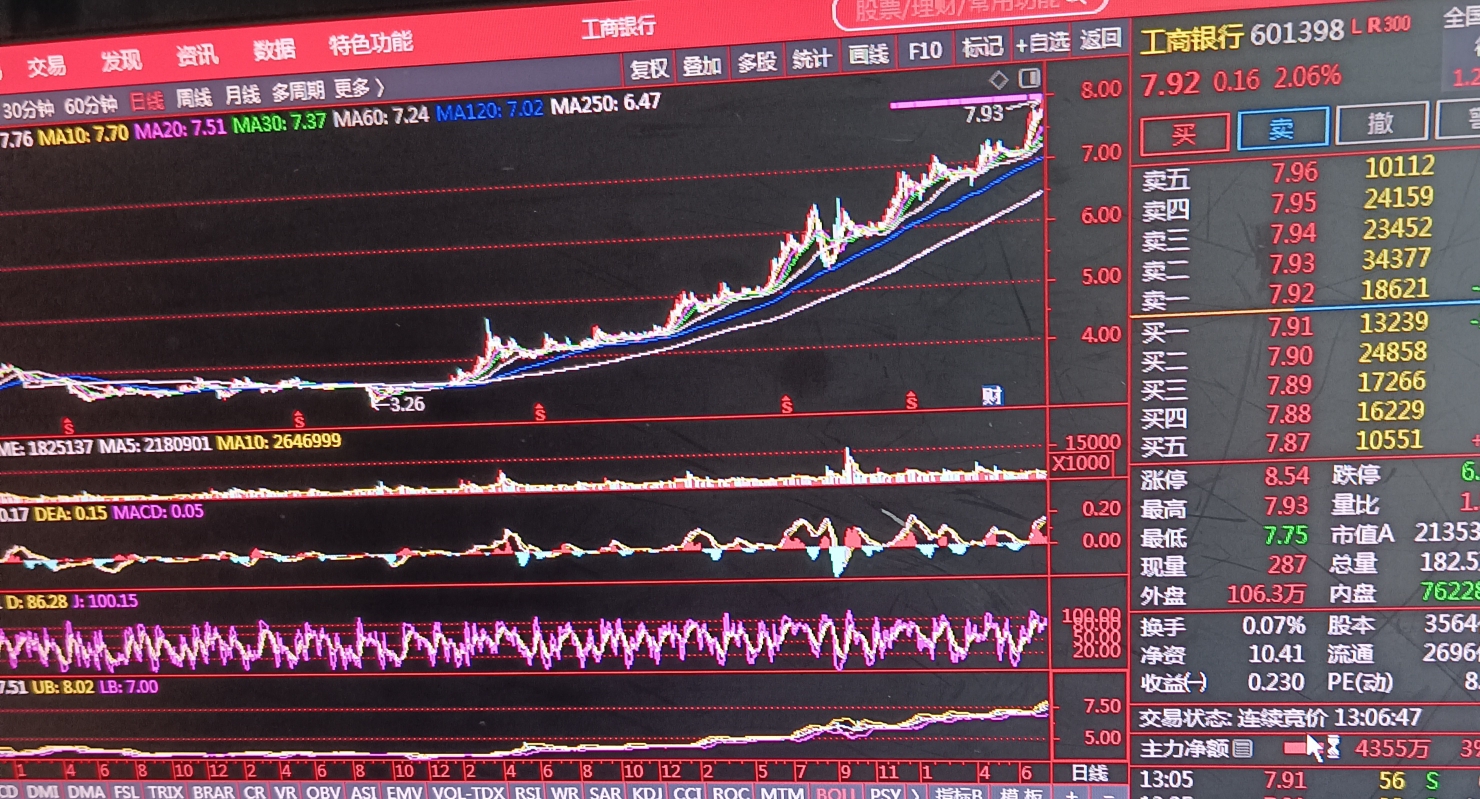The width and height of the screenshot is (1480, 799).
Task: Select the 买一 7.91 bid row
Action: coord(1305,325)
